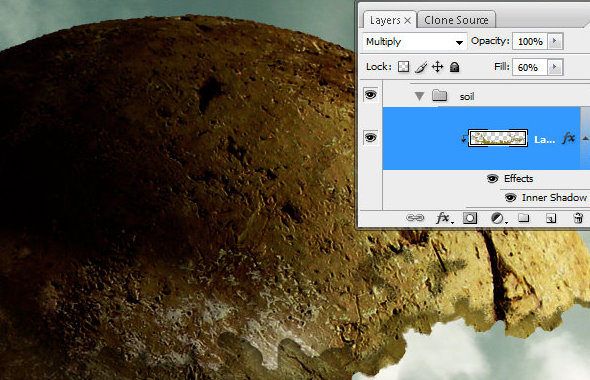Open the Clone Source tab
Screen dimensions: 590x380
coord(456,20)
